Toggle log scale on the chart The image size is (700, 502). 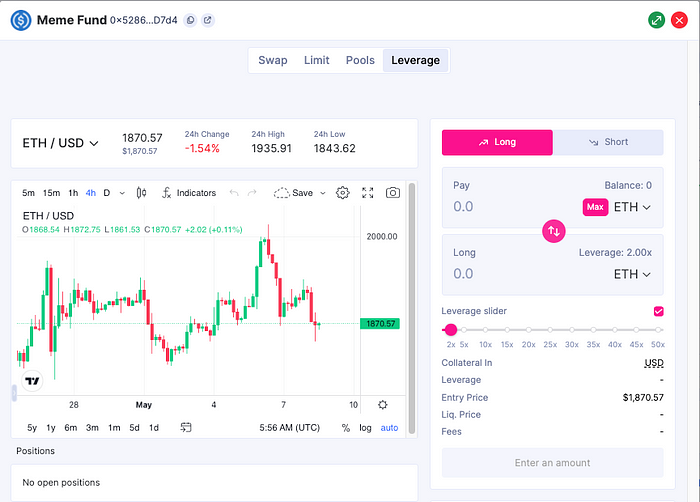coord(366,428)
